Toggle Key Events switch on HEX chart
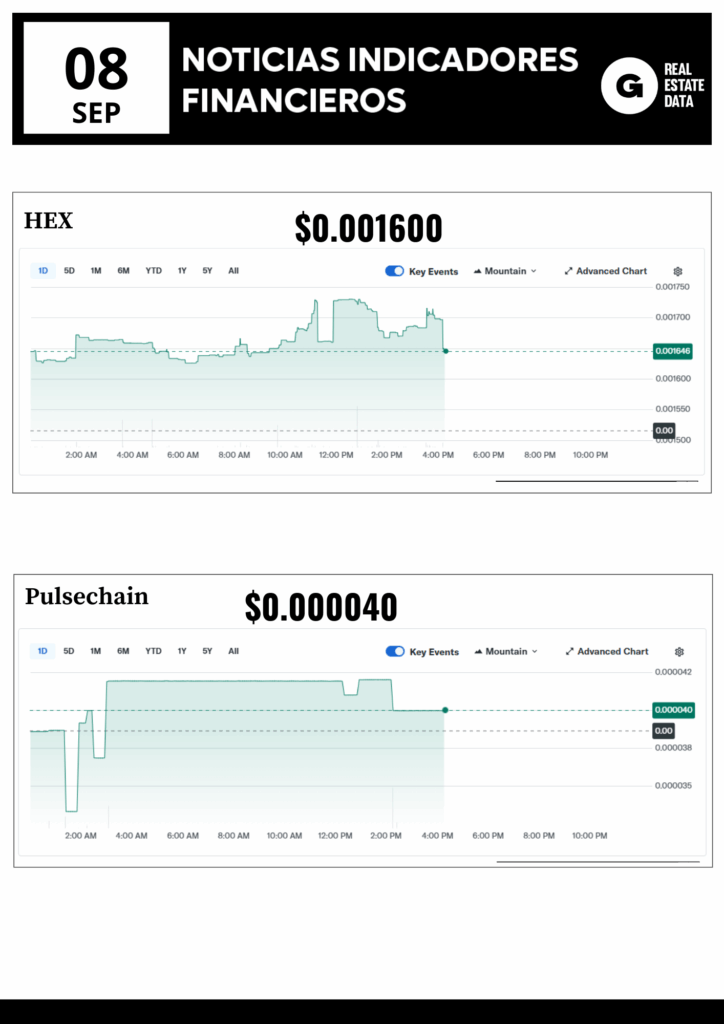 pyautogui.click(x=394, y=271)
